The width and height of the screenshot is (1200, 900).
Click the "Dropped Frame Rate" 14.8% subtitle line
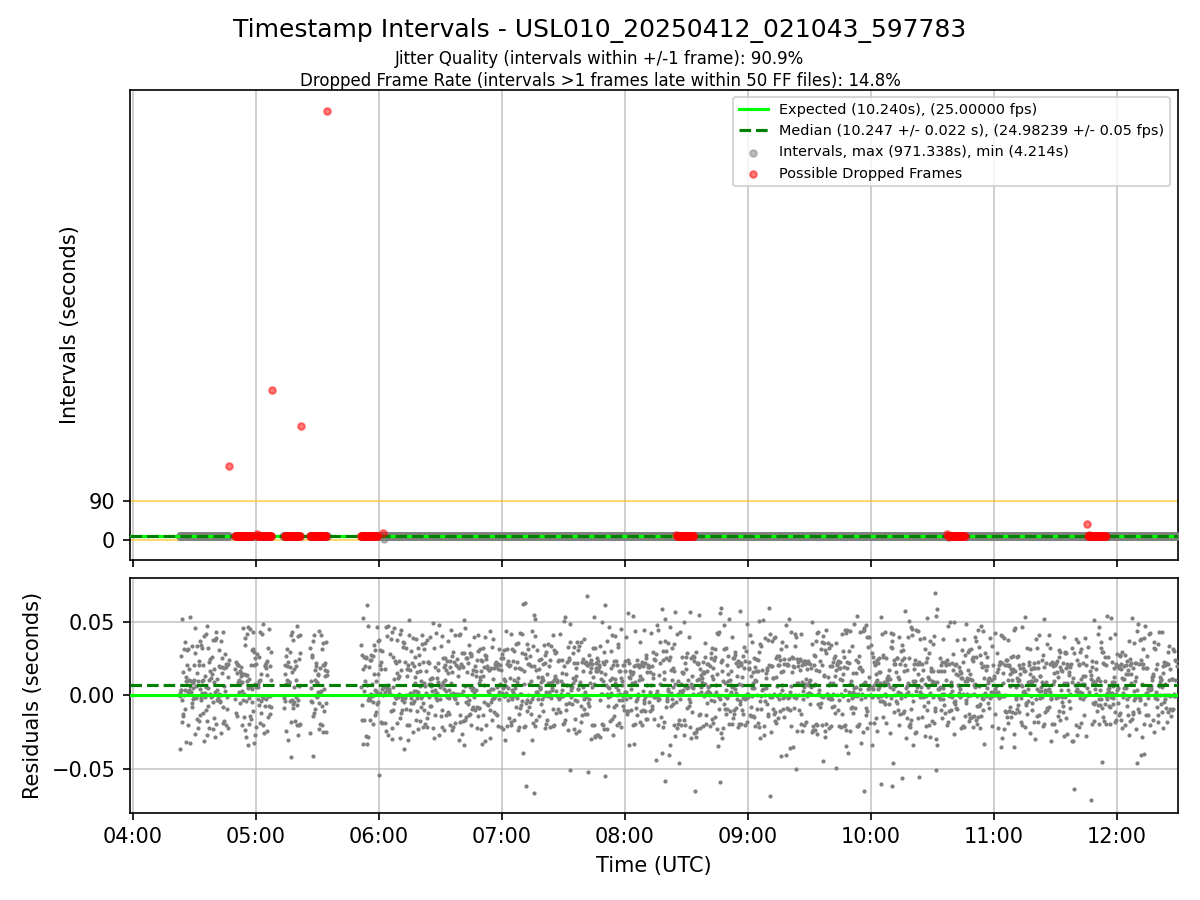click(600, 80)
